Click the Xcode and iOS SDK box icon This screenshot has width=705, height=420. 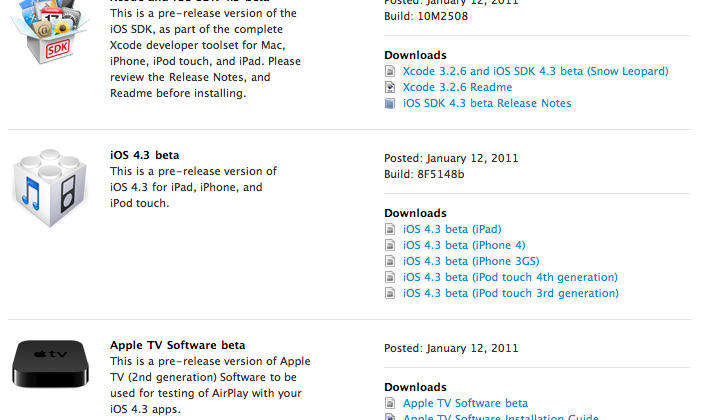pyautogui.click(x=52, y=40)
